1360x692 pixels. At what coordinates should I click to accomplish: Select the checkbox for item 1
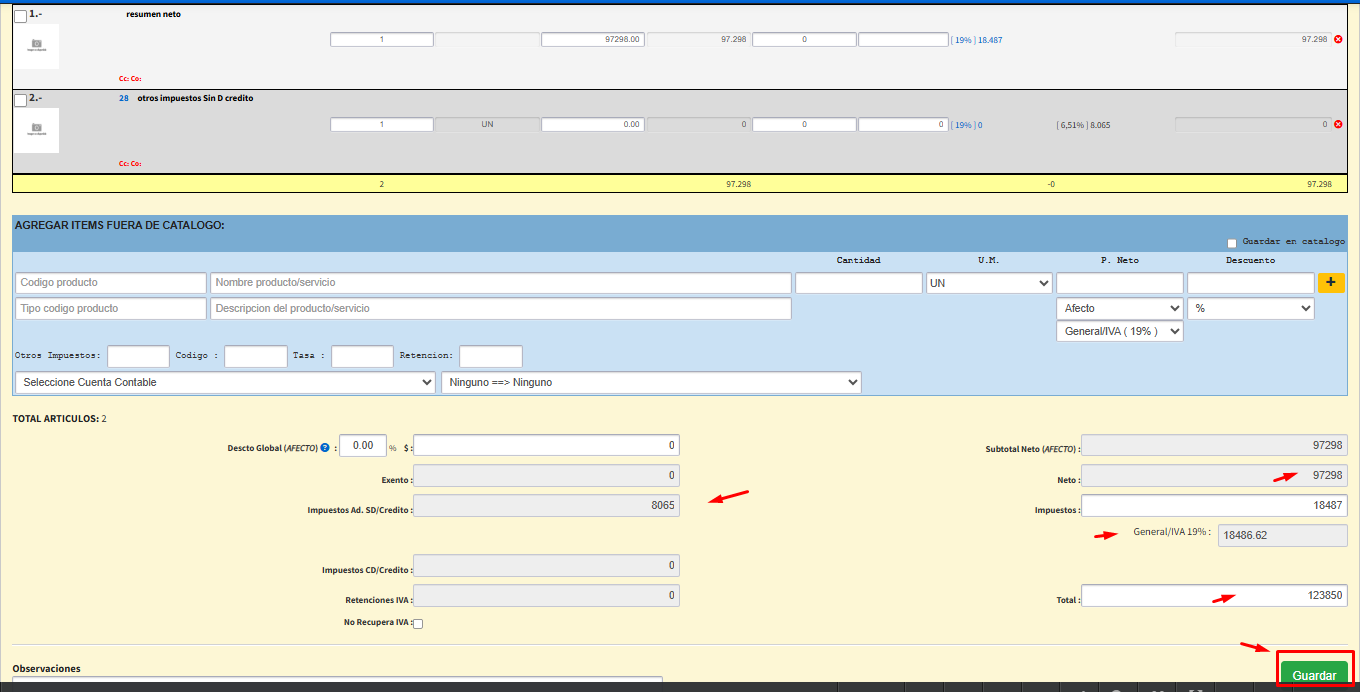(20, 16)
